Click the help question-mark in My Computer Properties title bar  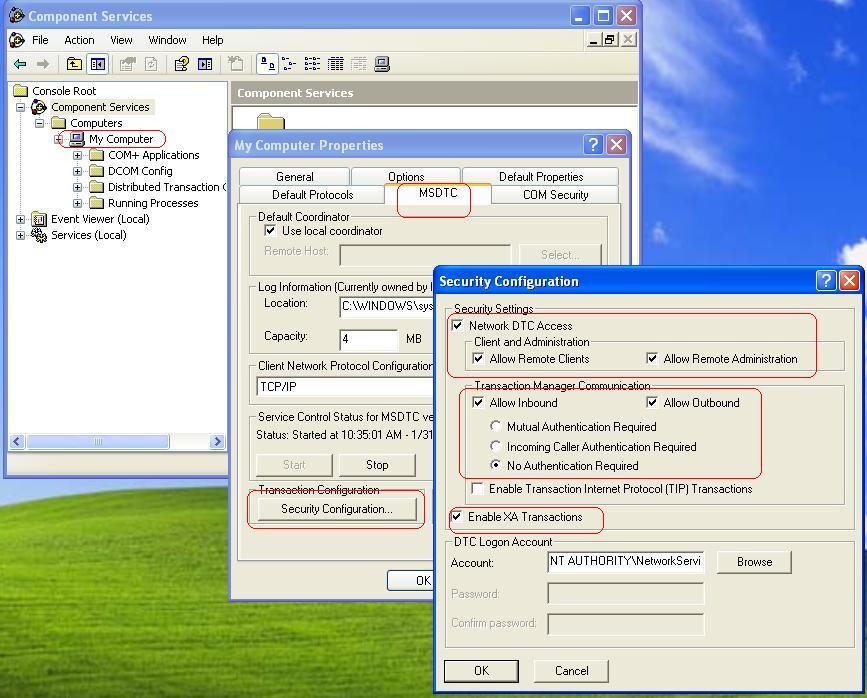(593, 145)
